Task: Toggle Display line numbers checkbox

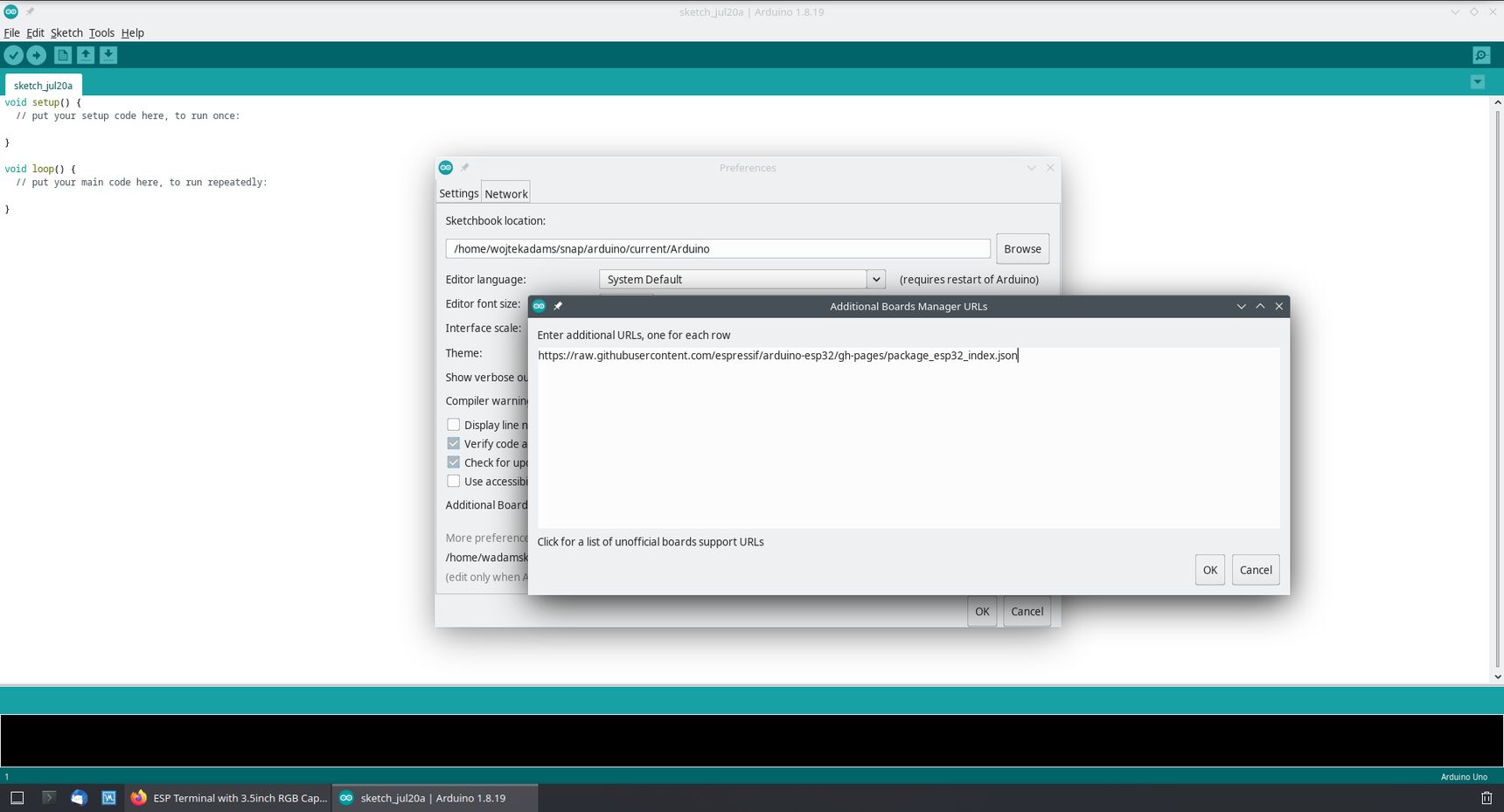Action: 454,425
